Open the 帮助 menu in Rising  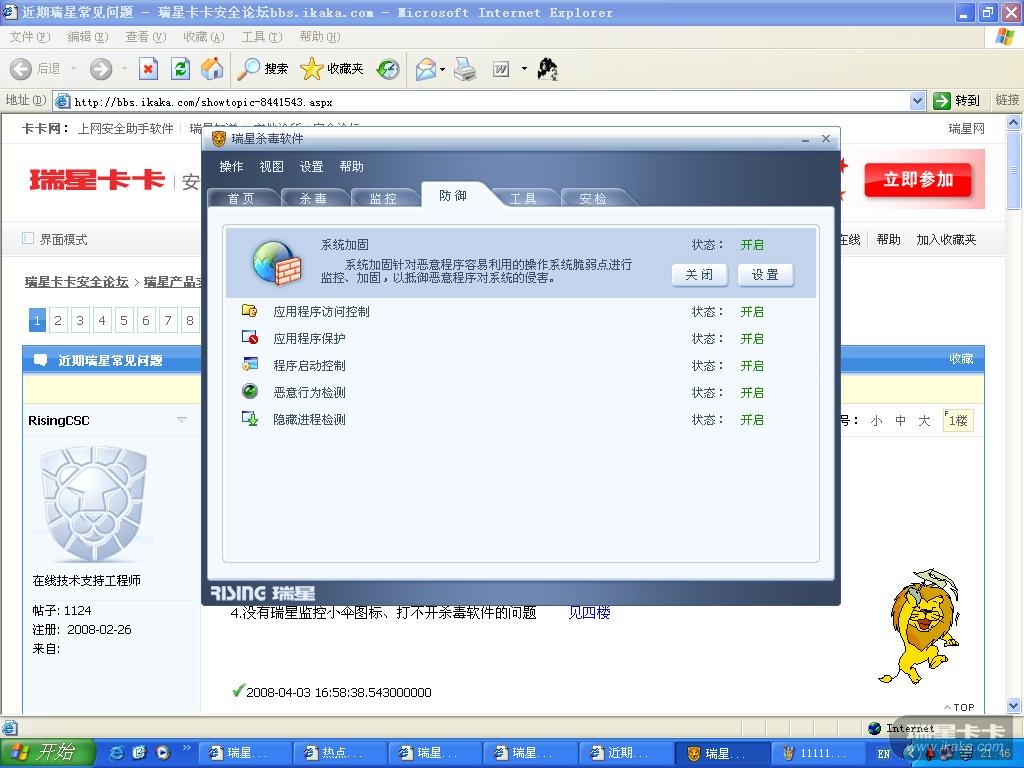[351, 167]
